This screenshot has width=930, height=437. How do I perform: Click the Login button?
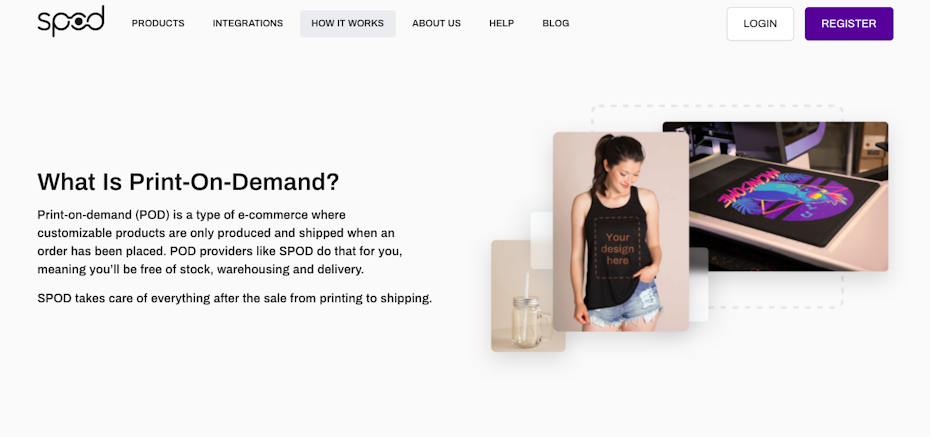(x=760, y=24)
